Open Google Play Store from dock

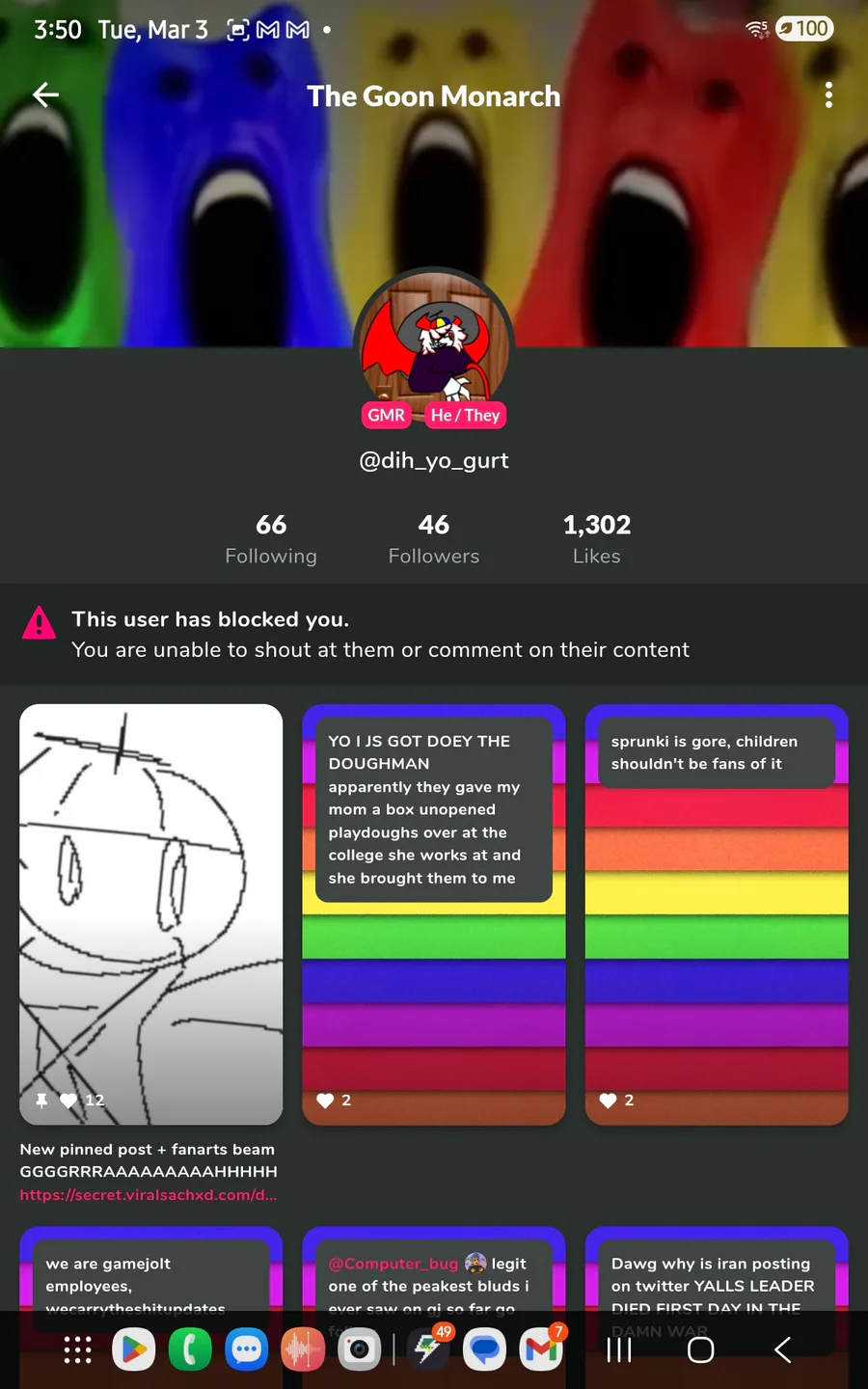(x=134, y=1349)
